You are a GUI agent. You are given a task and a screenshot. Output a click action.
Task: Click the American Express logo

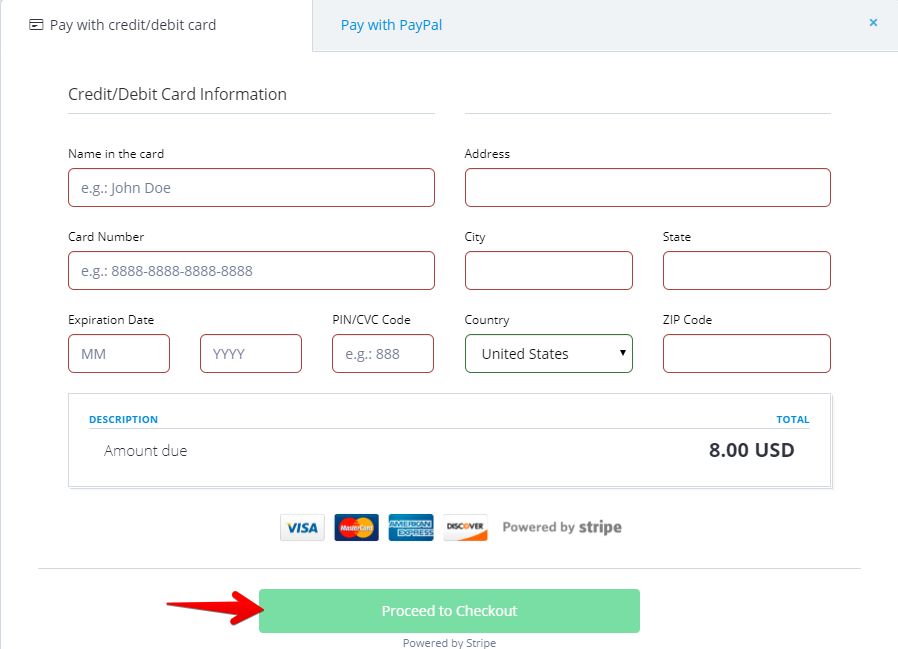pyautogui.click(x=411, y=528)
